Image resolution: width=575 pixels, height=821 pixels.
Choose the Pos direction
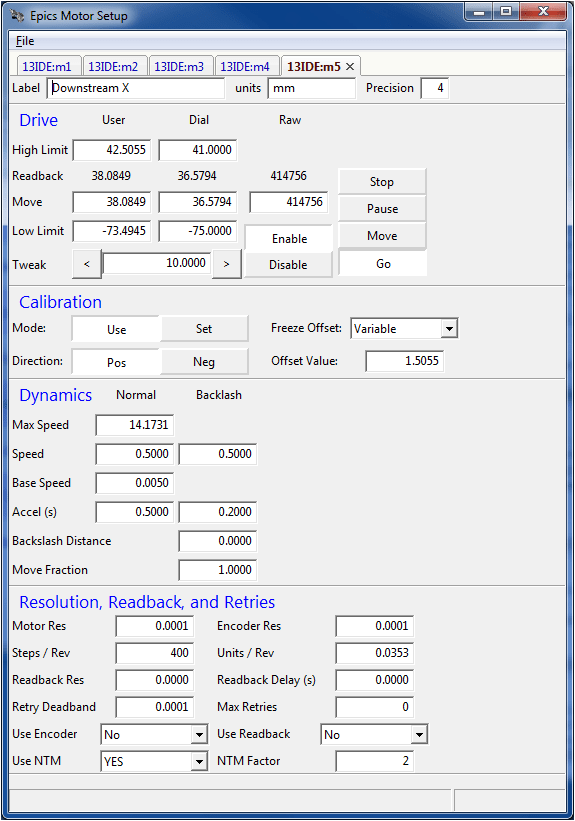[116, 362]
